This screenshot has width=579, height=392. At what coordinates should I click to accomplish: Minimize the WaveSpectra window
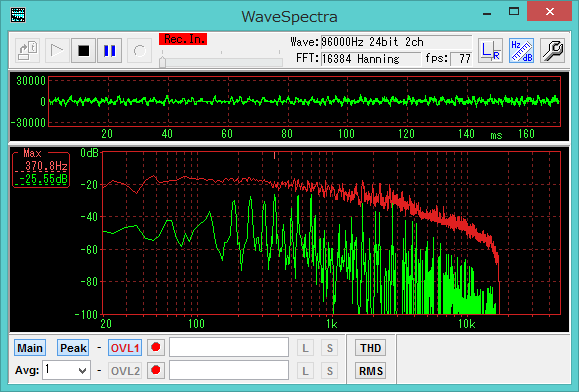[487, 14]
